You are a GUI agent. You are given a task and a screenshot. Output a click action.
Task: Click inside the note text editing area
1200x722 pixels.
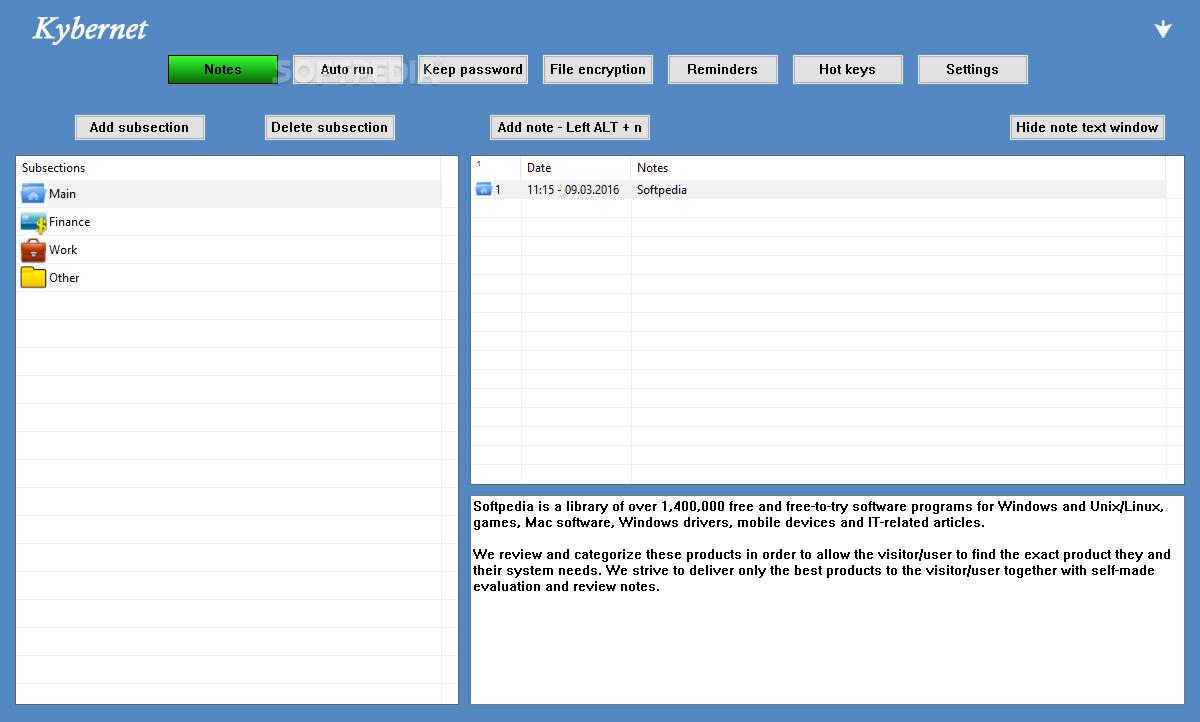(826, 640)
